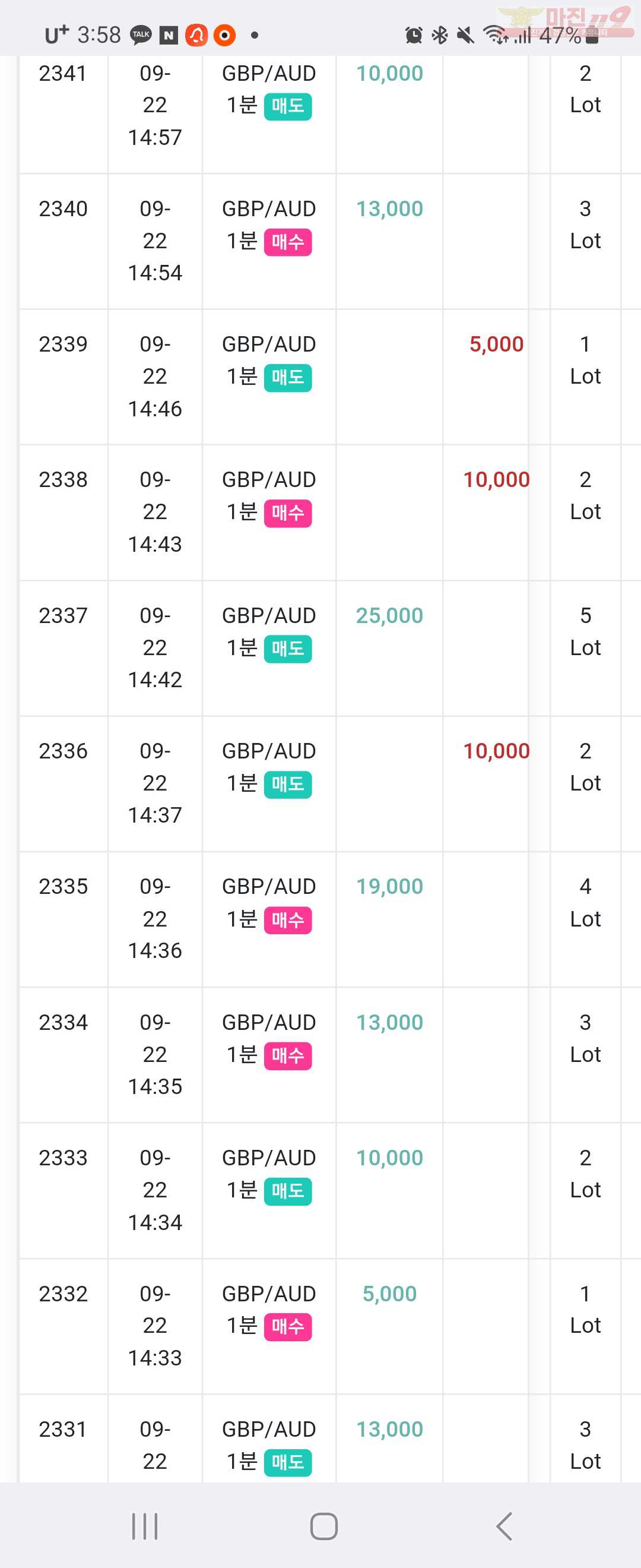The image size is (641, 1568).
Task: Tap the Wi-Fi signal status icon
Action: [496, 35]
